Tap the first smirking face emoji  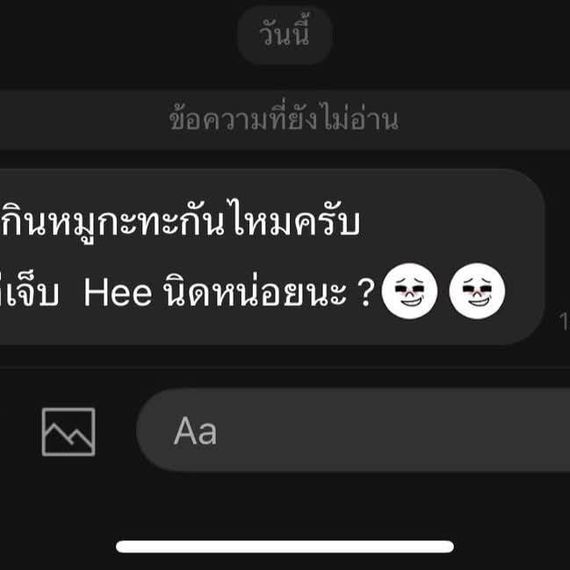tap(409, 291)
